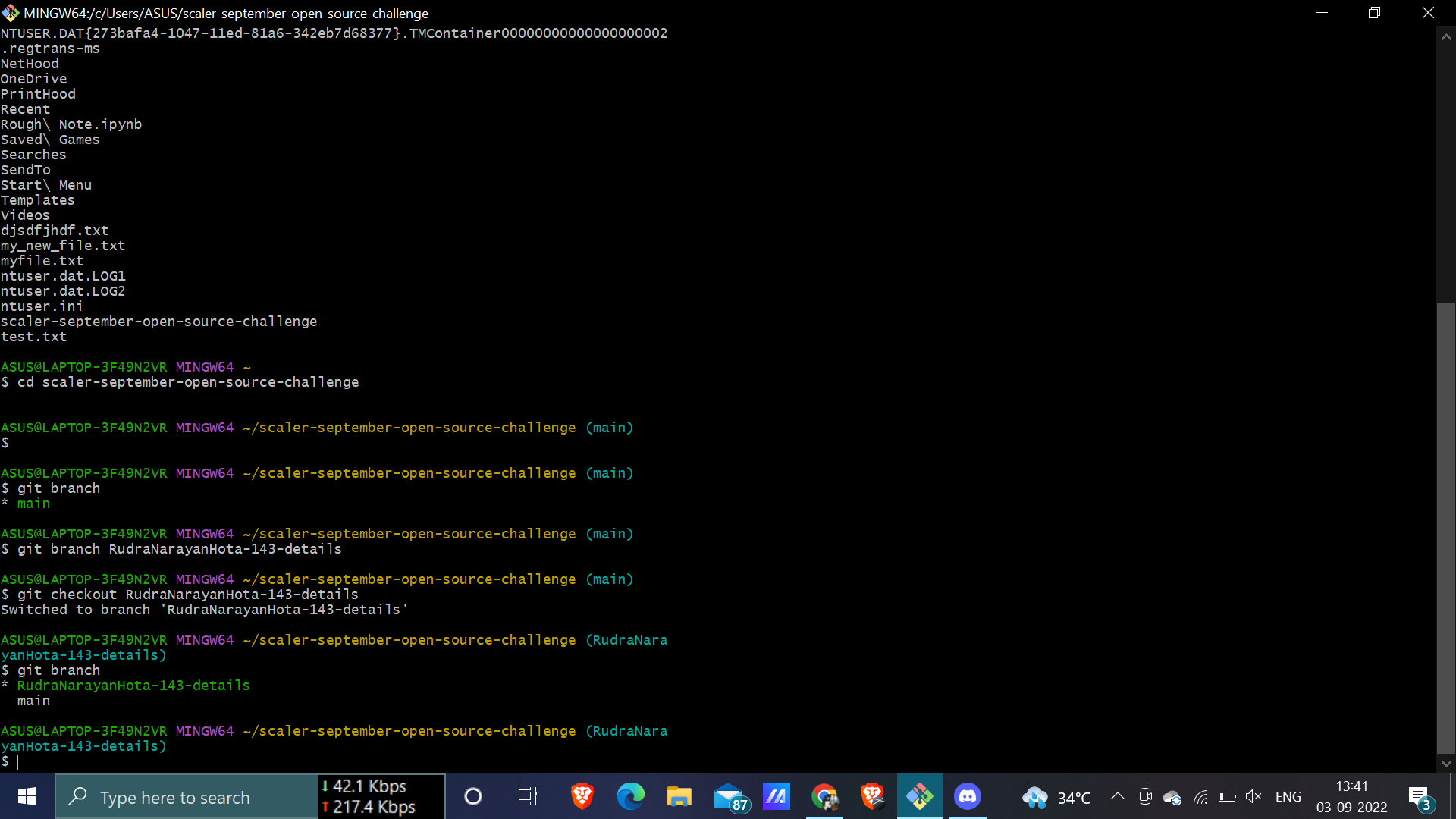
Task: Expand the 34°C weather widget
Action: 1056,797
